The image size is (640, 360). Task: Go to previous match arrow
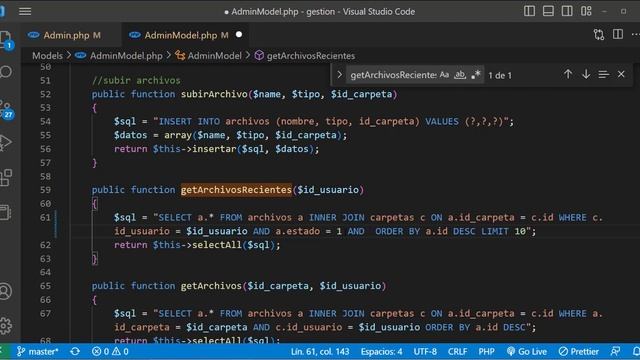coord(568,74)
